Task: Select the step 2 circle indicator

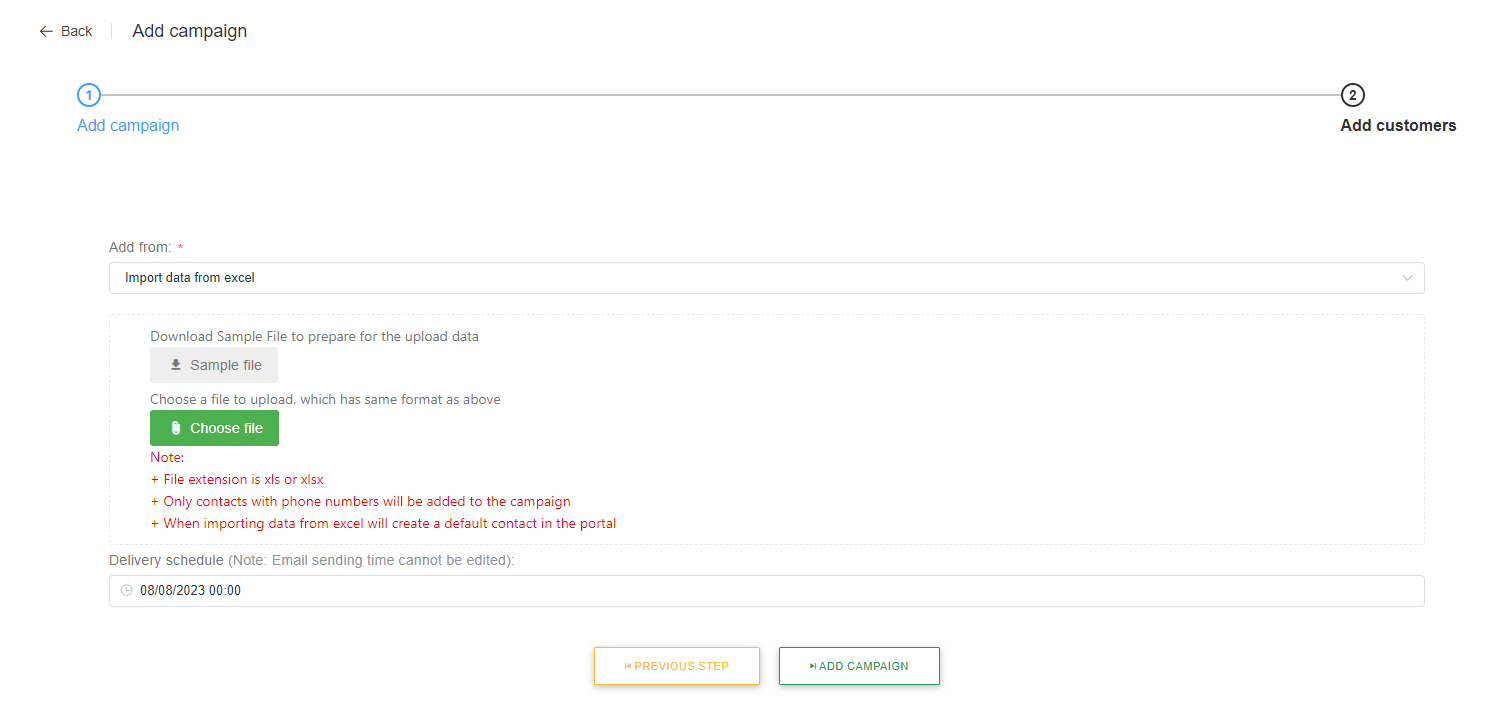Action: (1352, 95)
